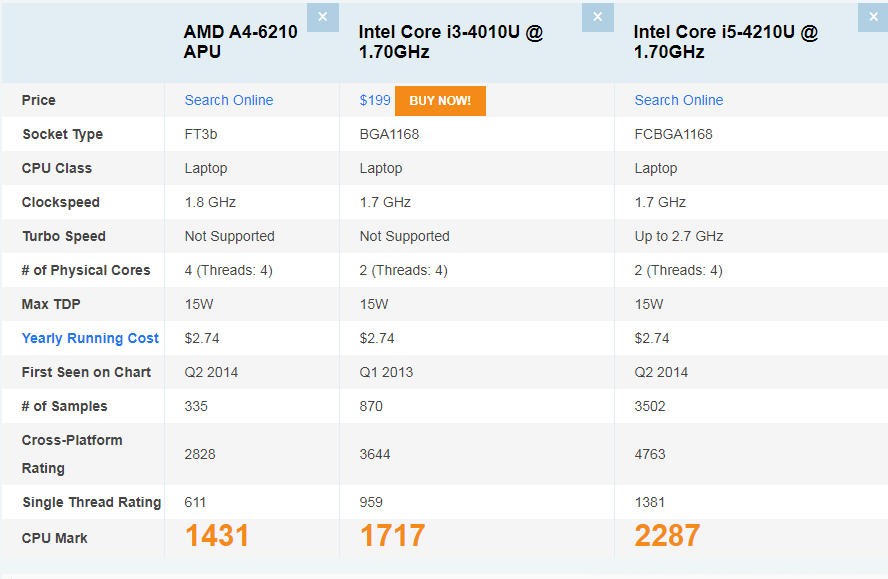Select the AMD A4-6210 APU heading

pos(240,42)
